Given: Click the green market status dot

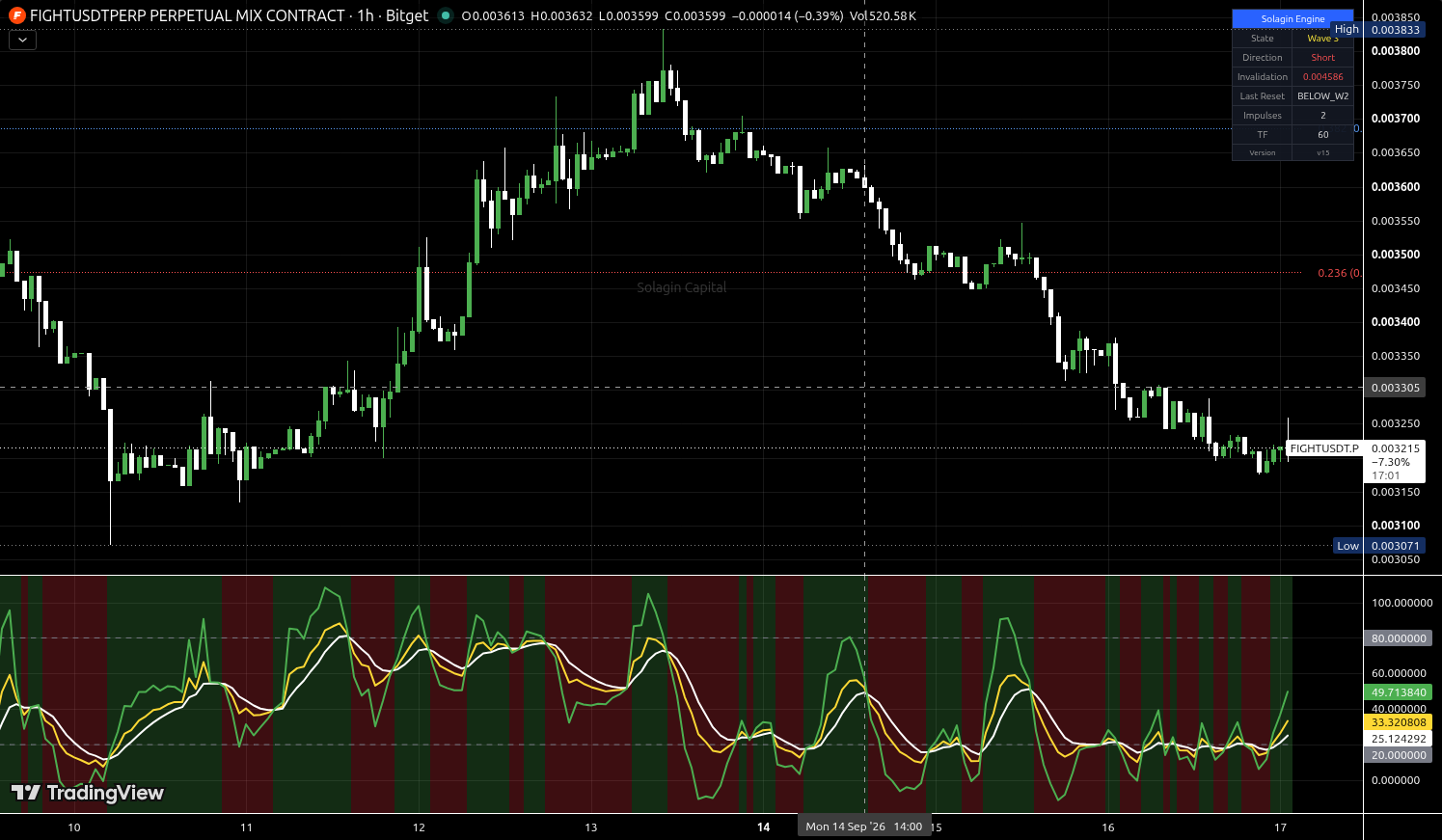Looking at the screenshot, I should coord(445,15).
